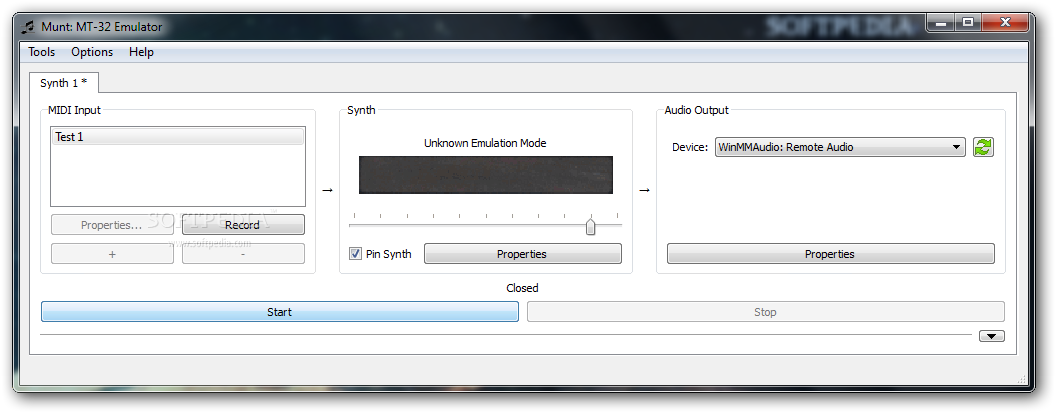This screenshot has width=1056, height=413.
Task: Click the Unknown Emulation Mode label
Action: [485, 143]
